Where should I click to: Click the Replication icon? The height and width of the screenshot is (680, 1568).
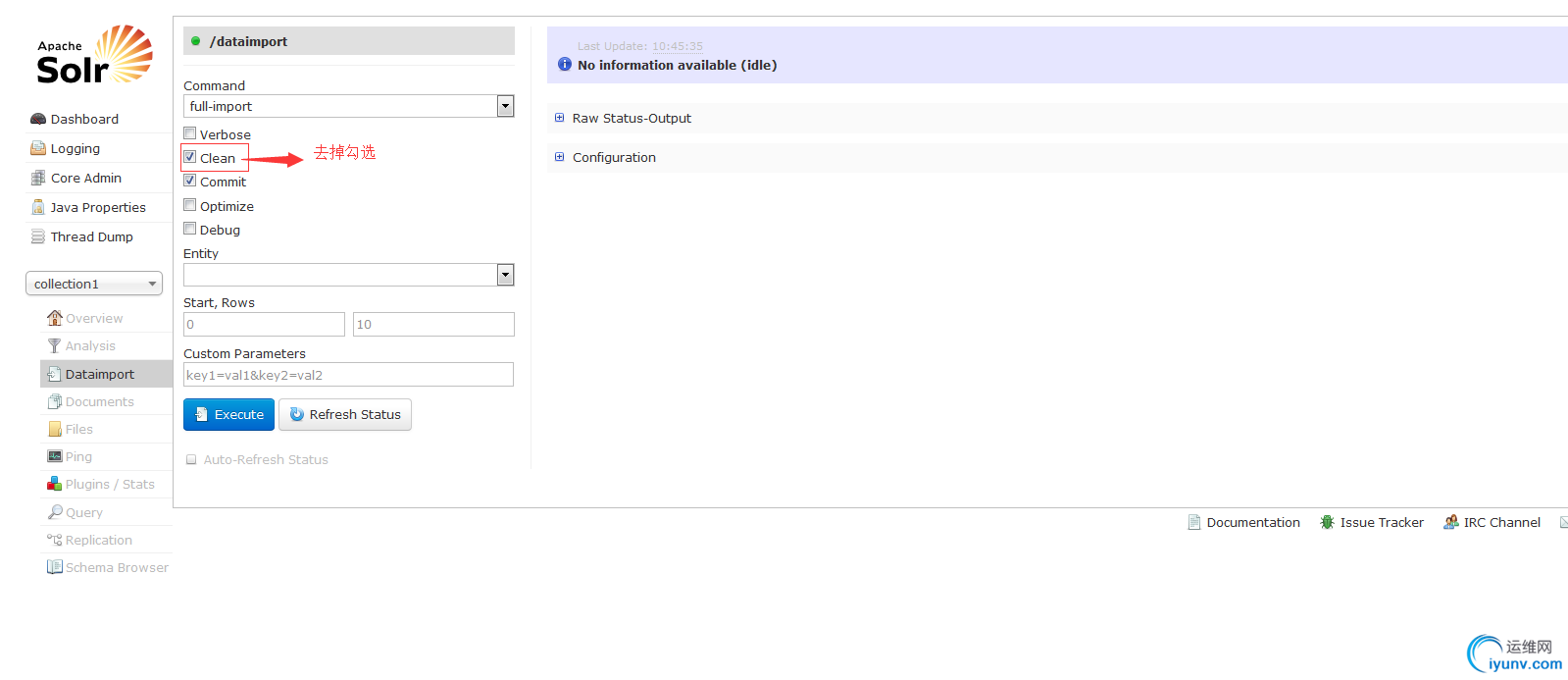55,540
